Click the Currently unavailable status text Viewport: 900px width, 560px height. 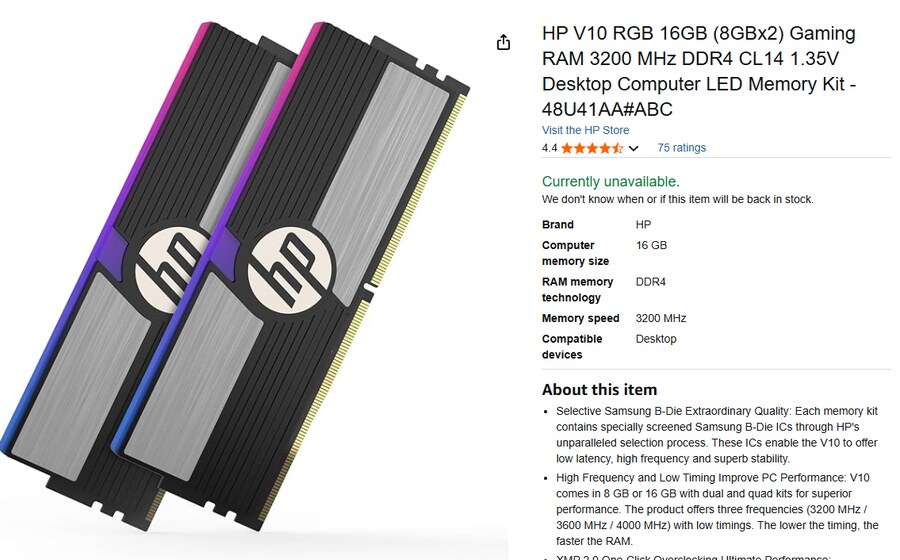point(610,181)
